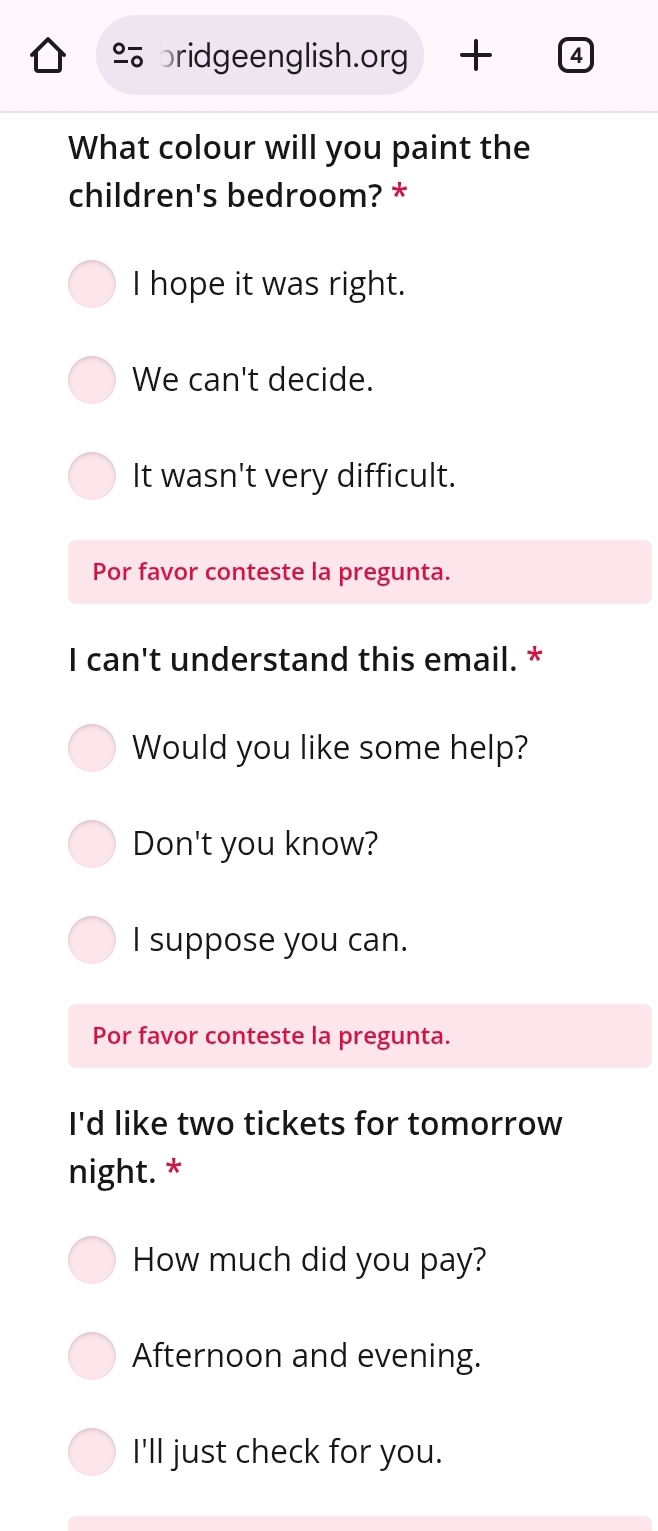The width and height of the screenshot is (658, 1531).
Task: Choose "We can't decide." answer
Action: pyautogui.click(x=92, y=380)
